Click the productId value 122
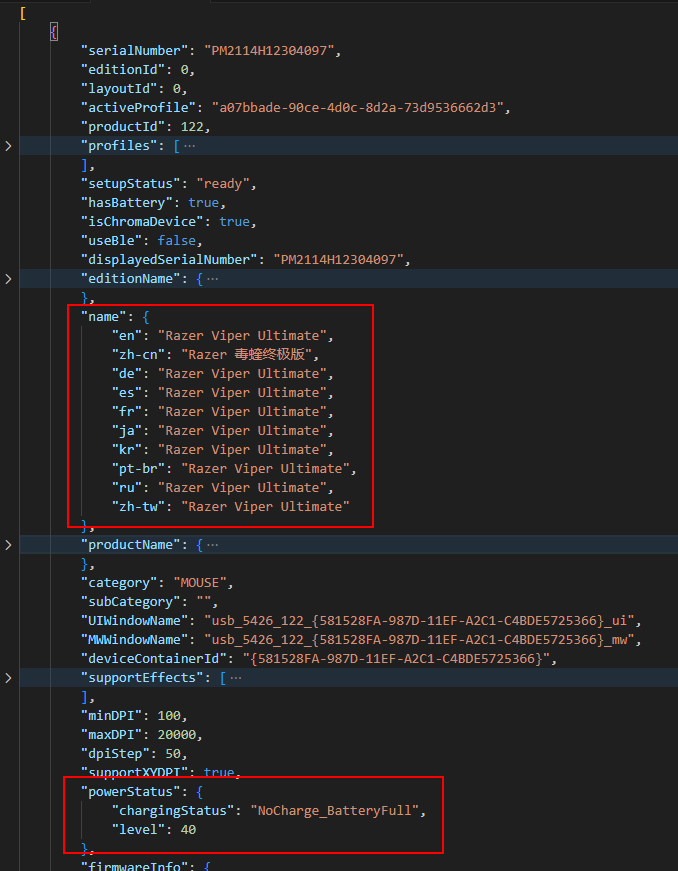Screen dimensions: 678x871 coord(192,127)
